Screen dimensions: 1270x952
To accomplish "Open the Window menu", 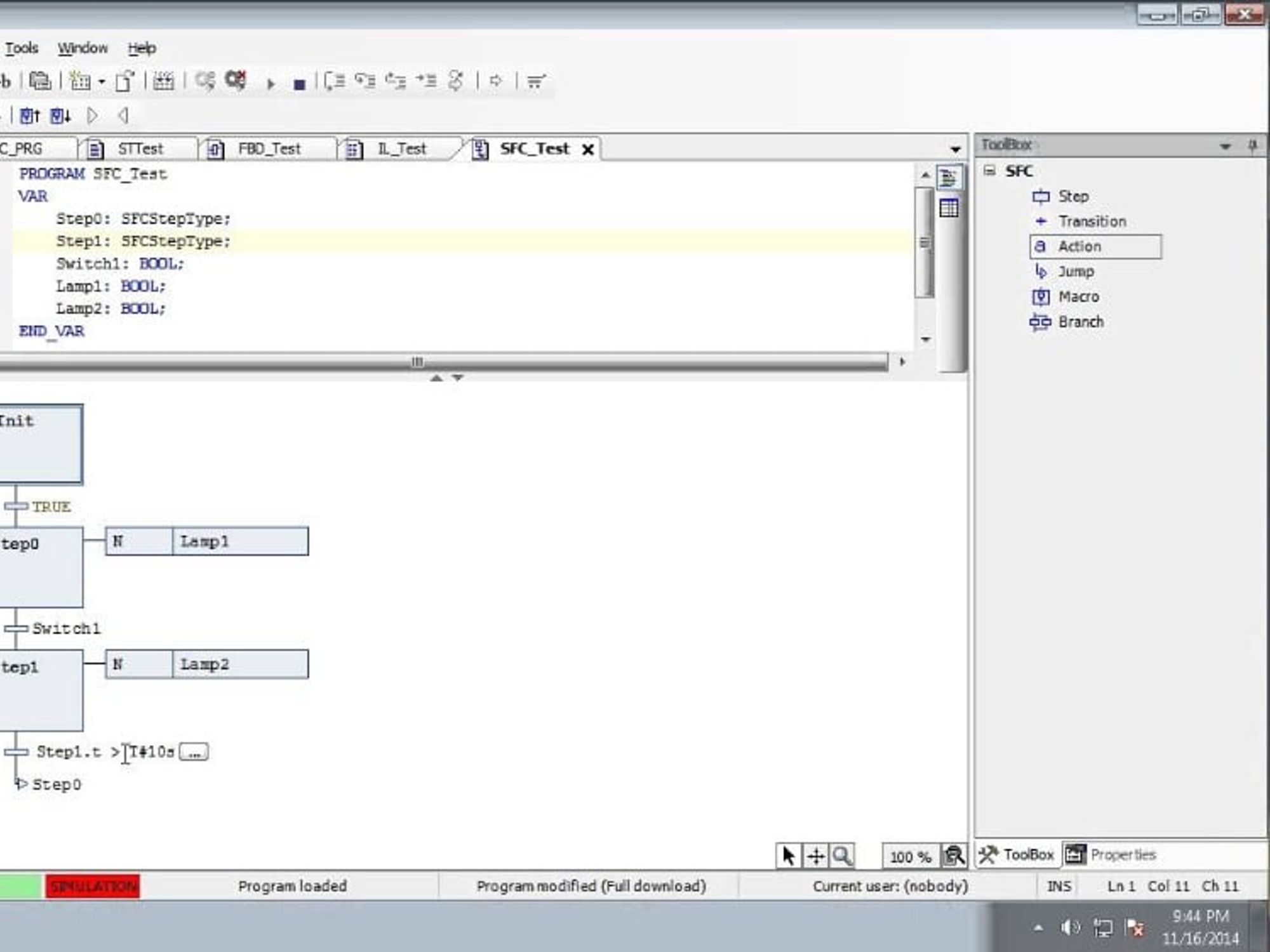I will pyautogui.click(x=83, y=48).
